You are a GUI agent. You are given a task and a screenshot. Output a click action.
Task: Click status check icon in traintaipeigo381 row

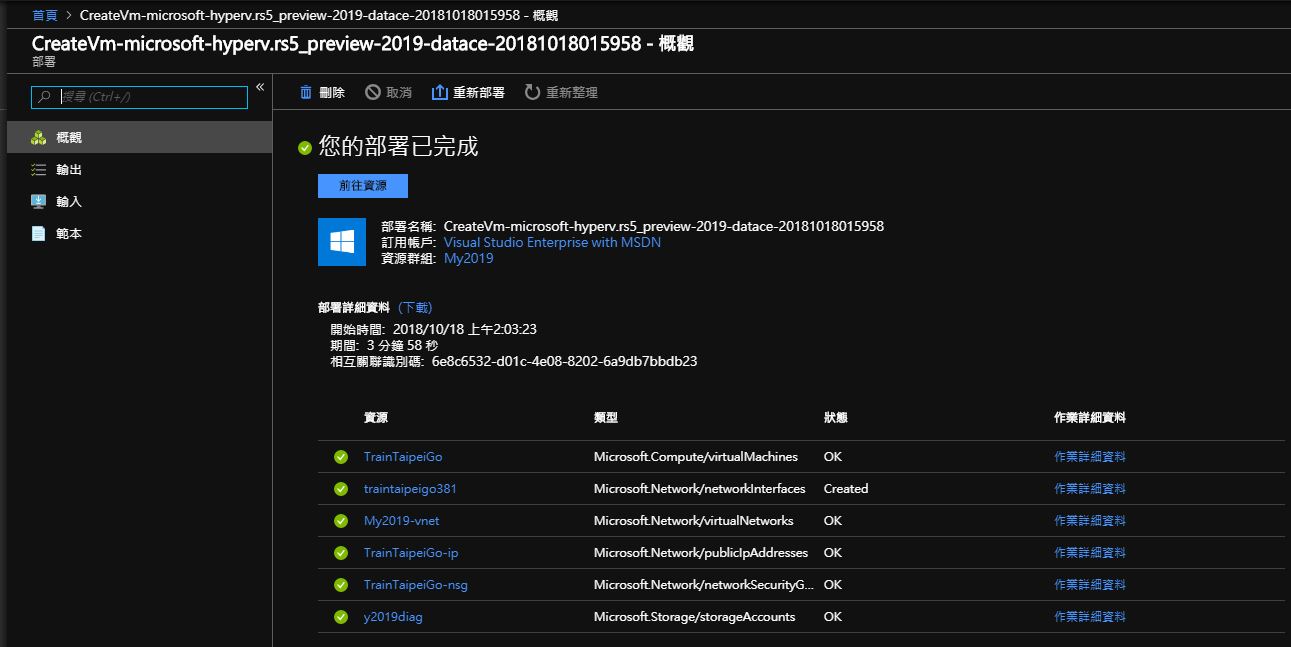[x=341, y=489]
